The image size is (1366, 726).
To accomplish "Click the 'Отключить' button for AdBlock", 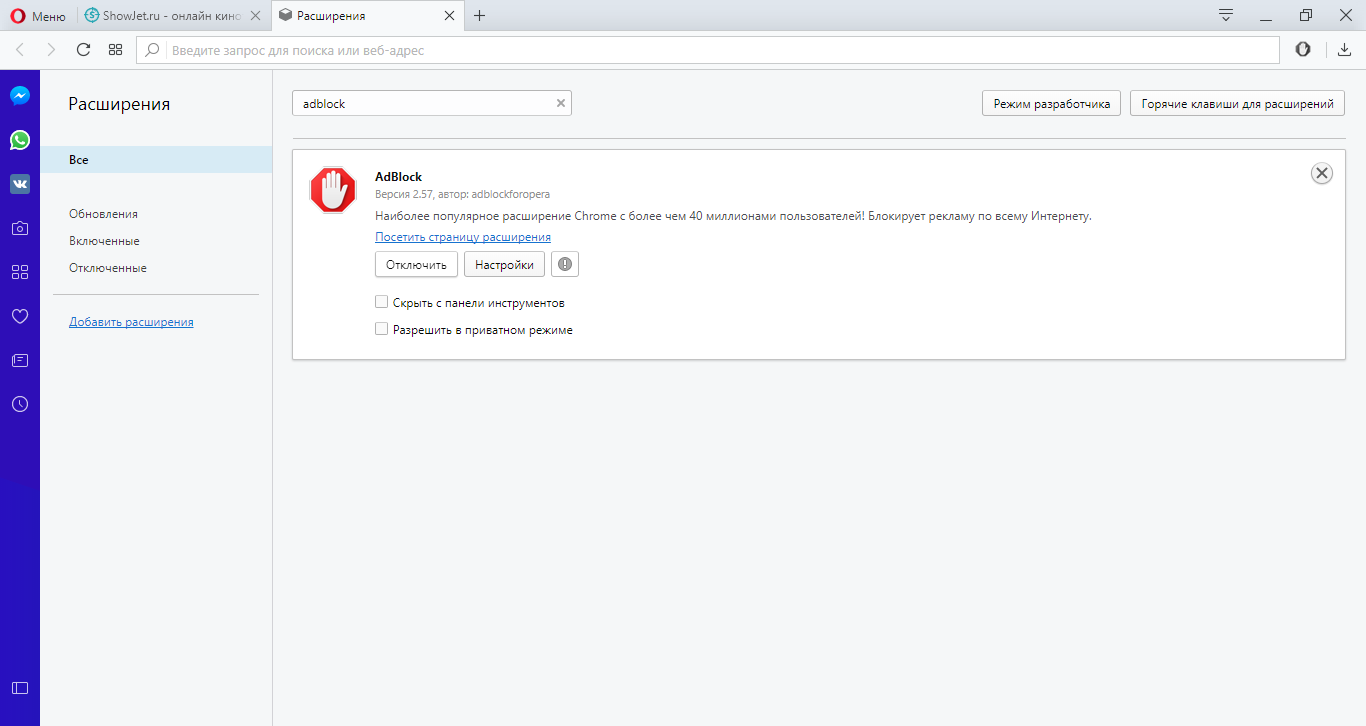I will [416, 264].
